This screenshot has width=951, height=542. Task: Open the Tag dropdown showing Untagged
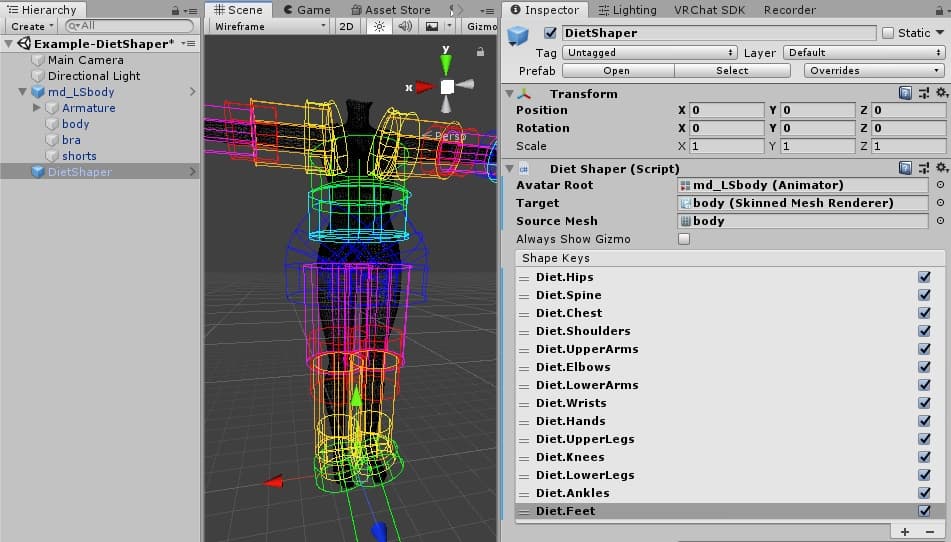pyautogui.click(x=649, y=52)
